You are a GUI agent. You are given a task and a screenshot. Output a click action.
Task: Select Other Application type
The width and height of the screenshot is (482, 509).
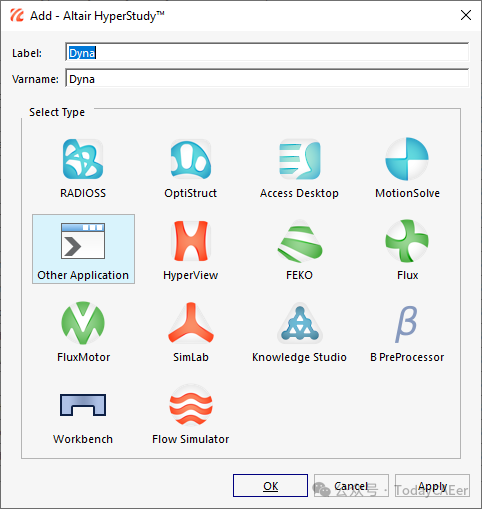click(83, 249)
